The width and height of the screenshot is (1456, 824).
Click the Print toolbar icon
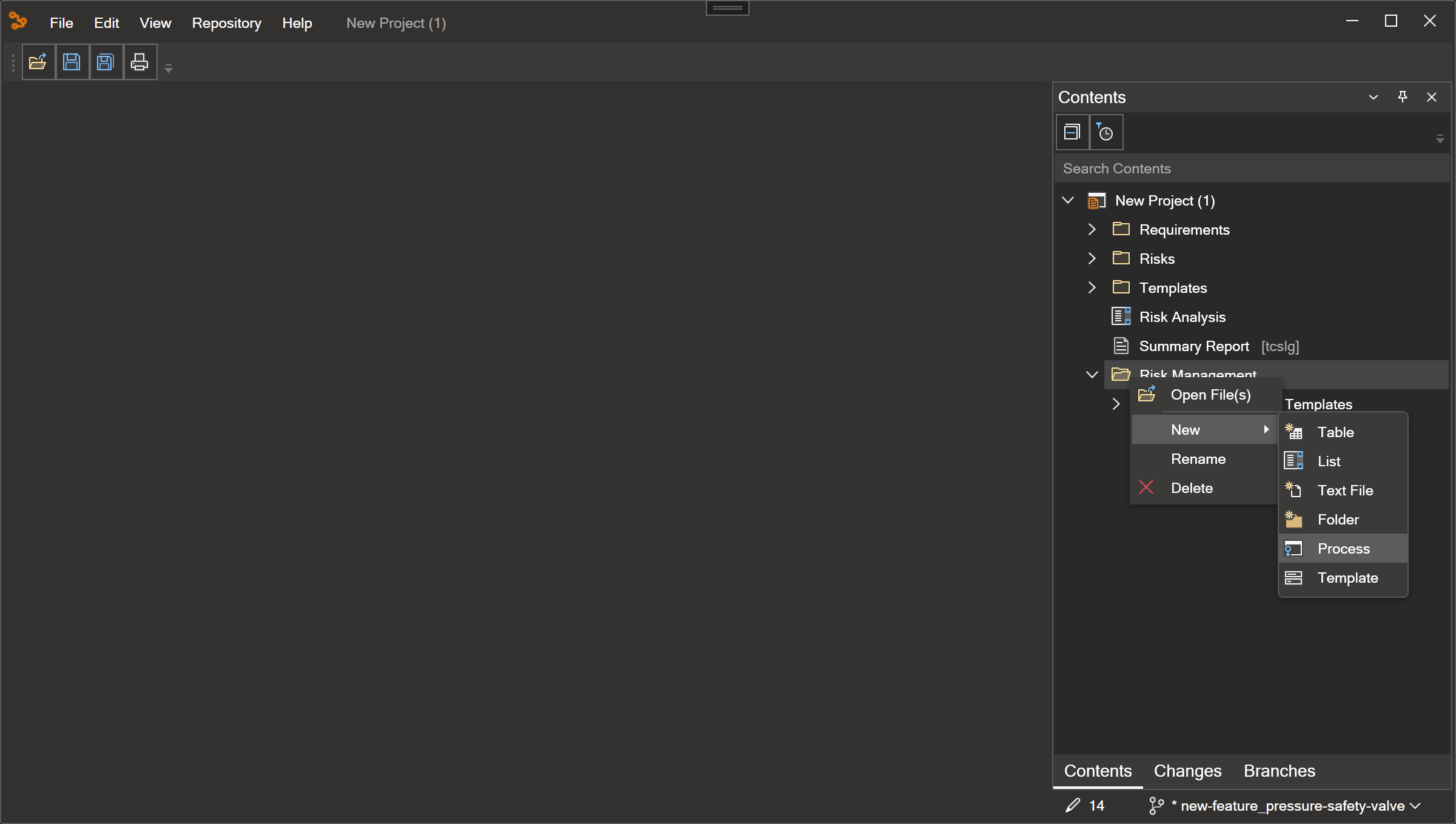(x=140, y=62)
